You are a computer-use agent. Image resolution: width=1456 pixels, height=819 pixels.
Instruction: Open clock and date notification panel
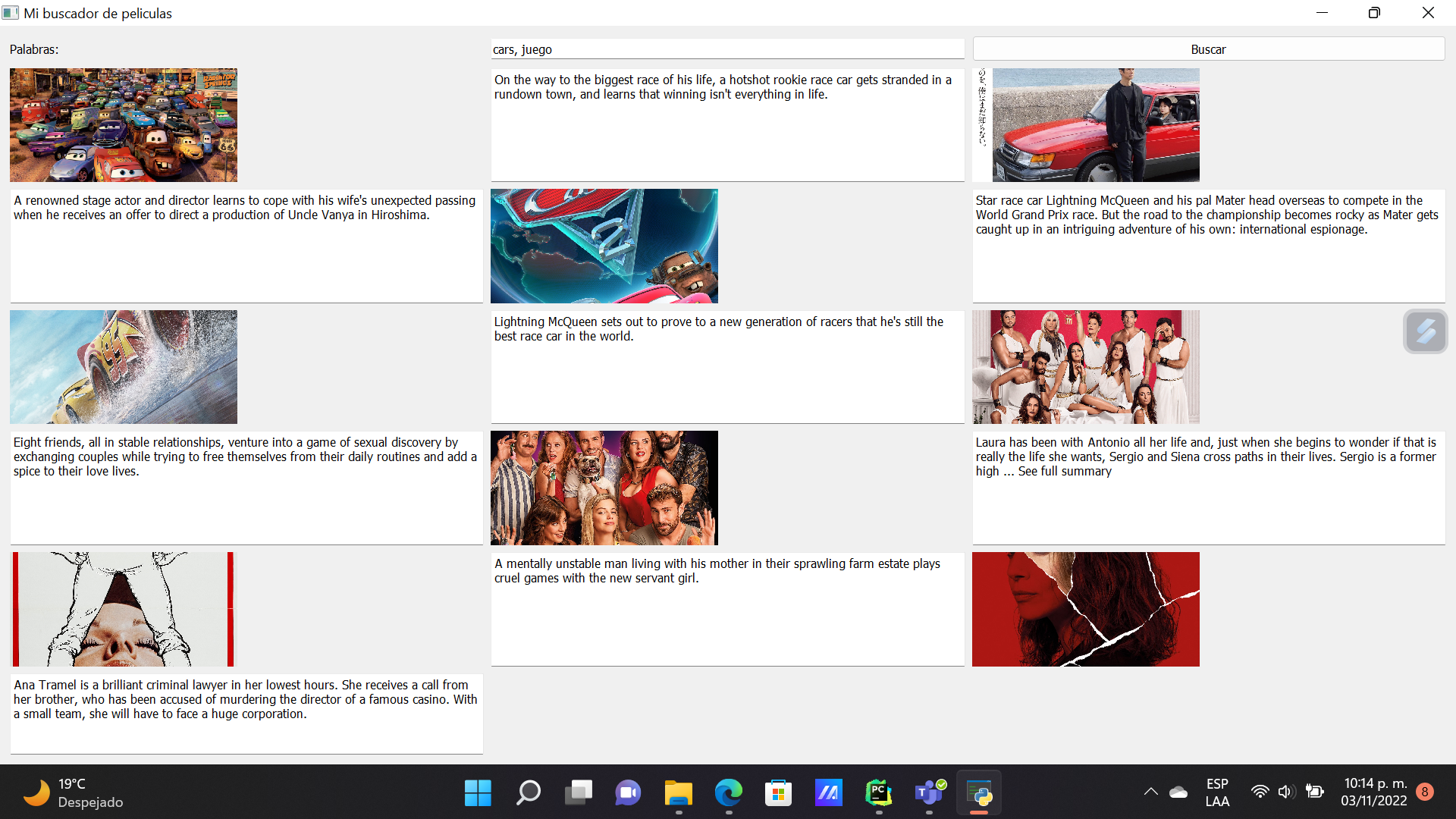pyautogui.click(x=1374, y=792)
